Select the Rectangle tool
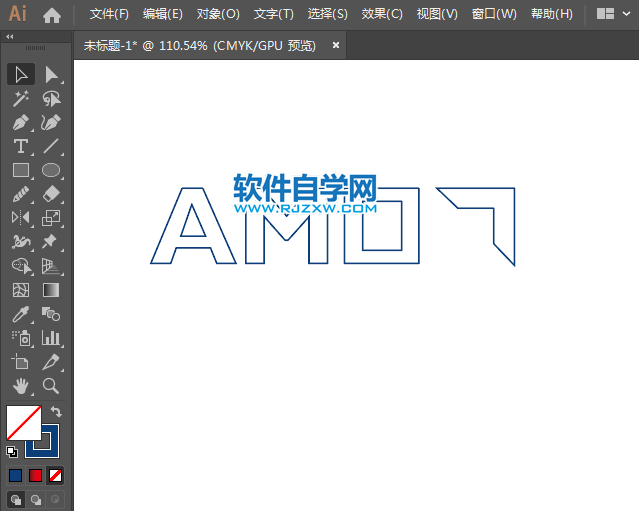Viewport: 639px width, 511px height. point(21,170)
